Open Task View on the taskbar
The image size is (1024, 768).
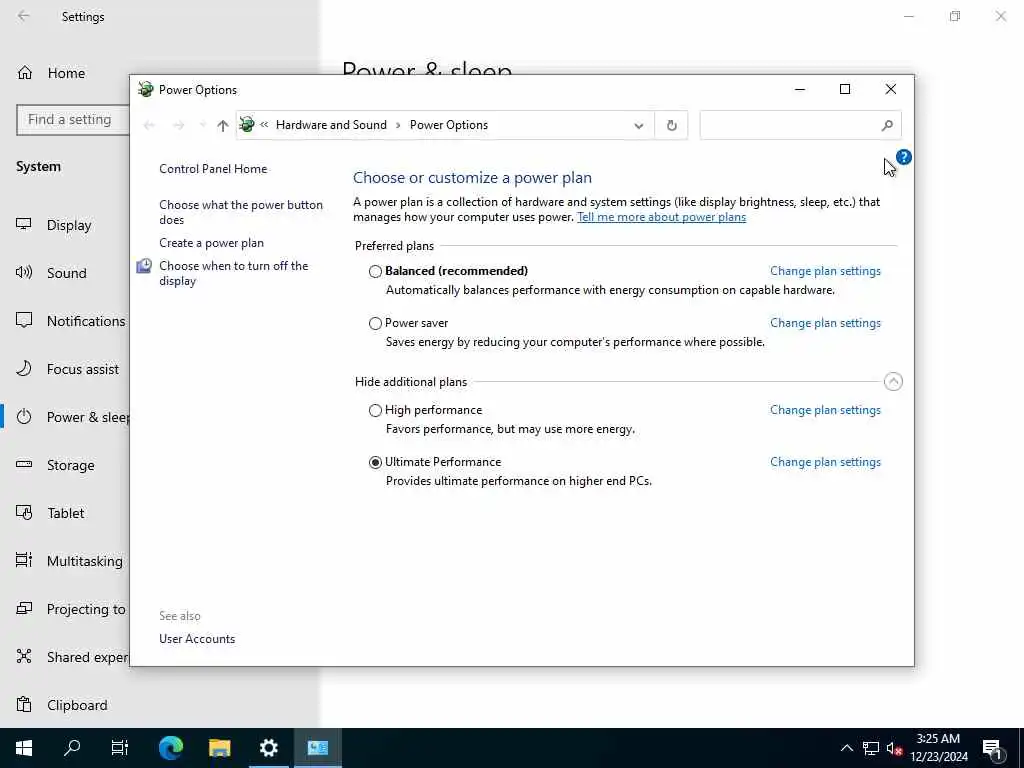(x=120, y=748)
